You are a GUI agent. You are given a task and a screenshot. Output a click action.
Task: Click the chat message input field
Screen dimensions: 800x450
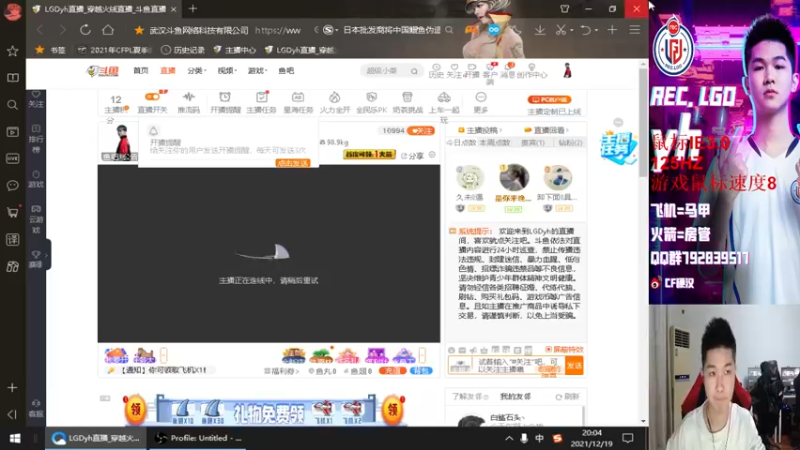click(517, 365)
